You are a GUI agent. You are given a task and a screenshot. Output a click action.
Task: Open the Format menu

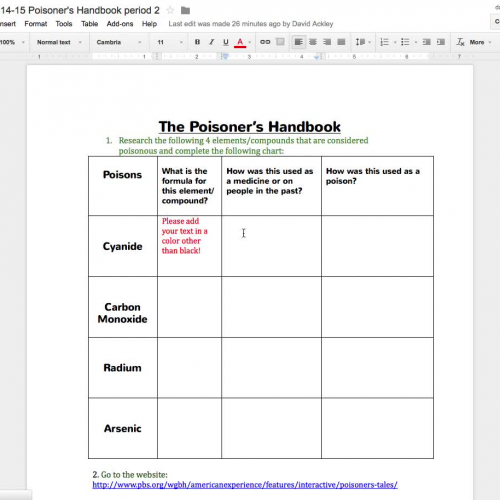click(36, 24)
